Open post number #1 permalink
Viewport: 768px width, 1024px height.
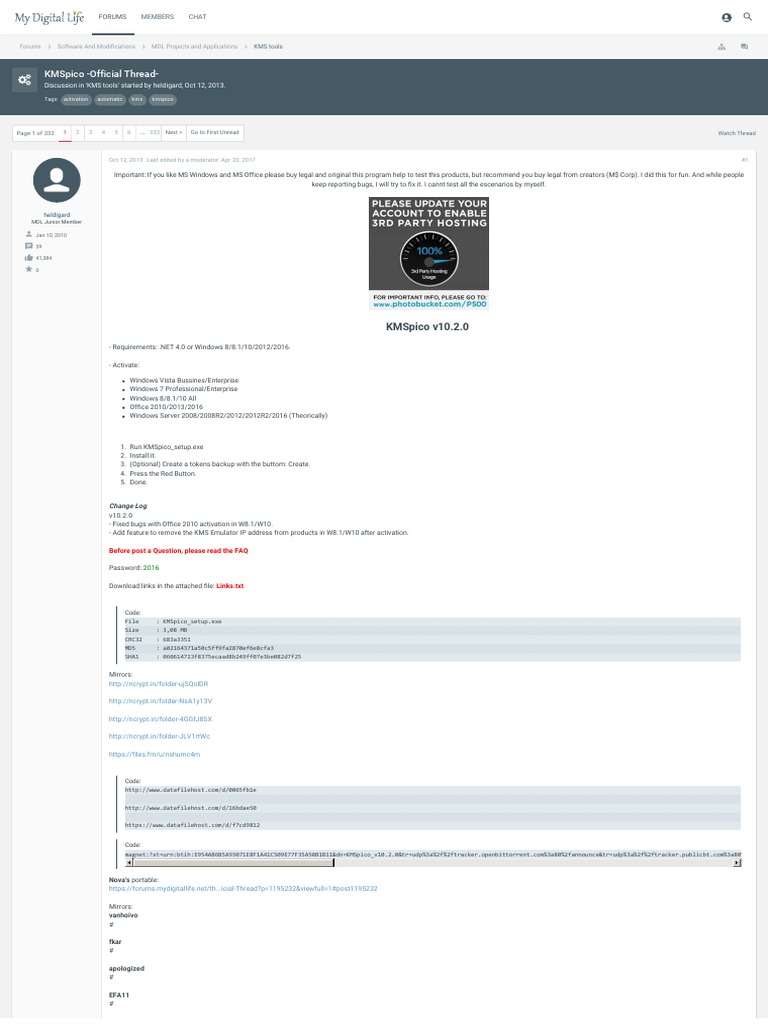pos(744,160)
